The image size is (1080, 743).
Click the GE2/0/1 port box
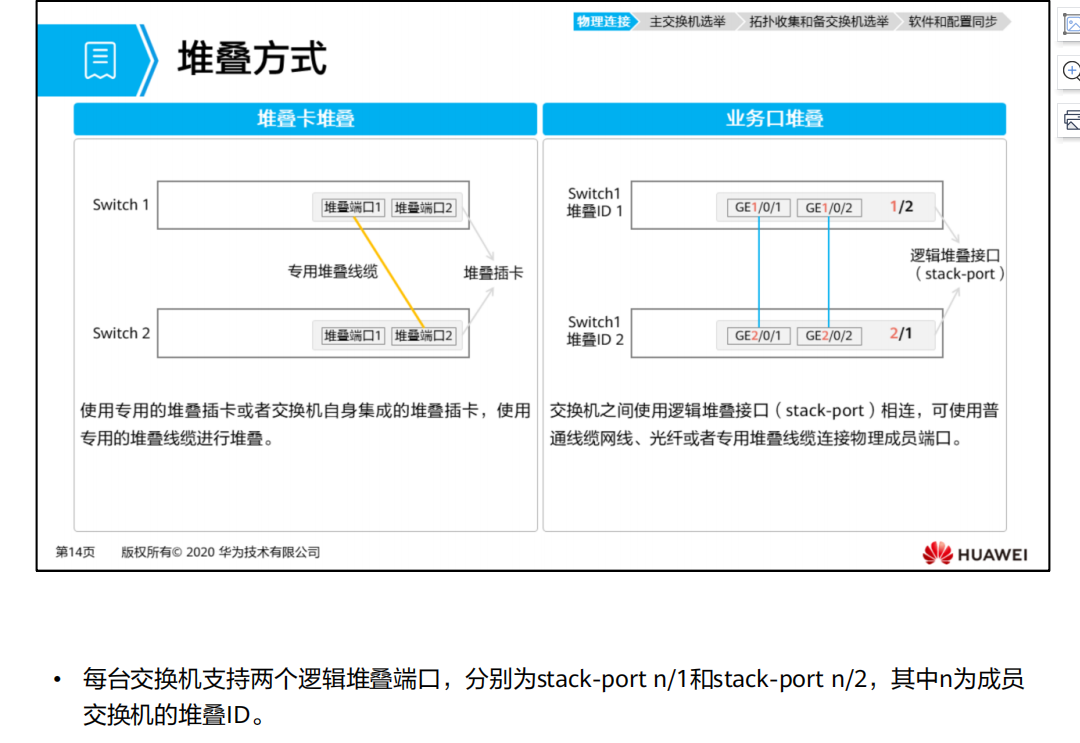tap(758, 335)
